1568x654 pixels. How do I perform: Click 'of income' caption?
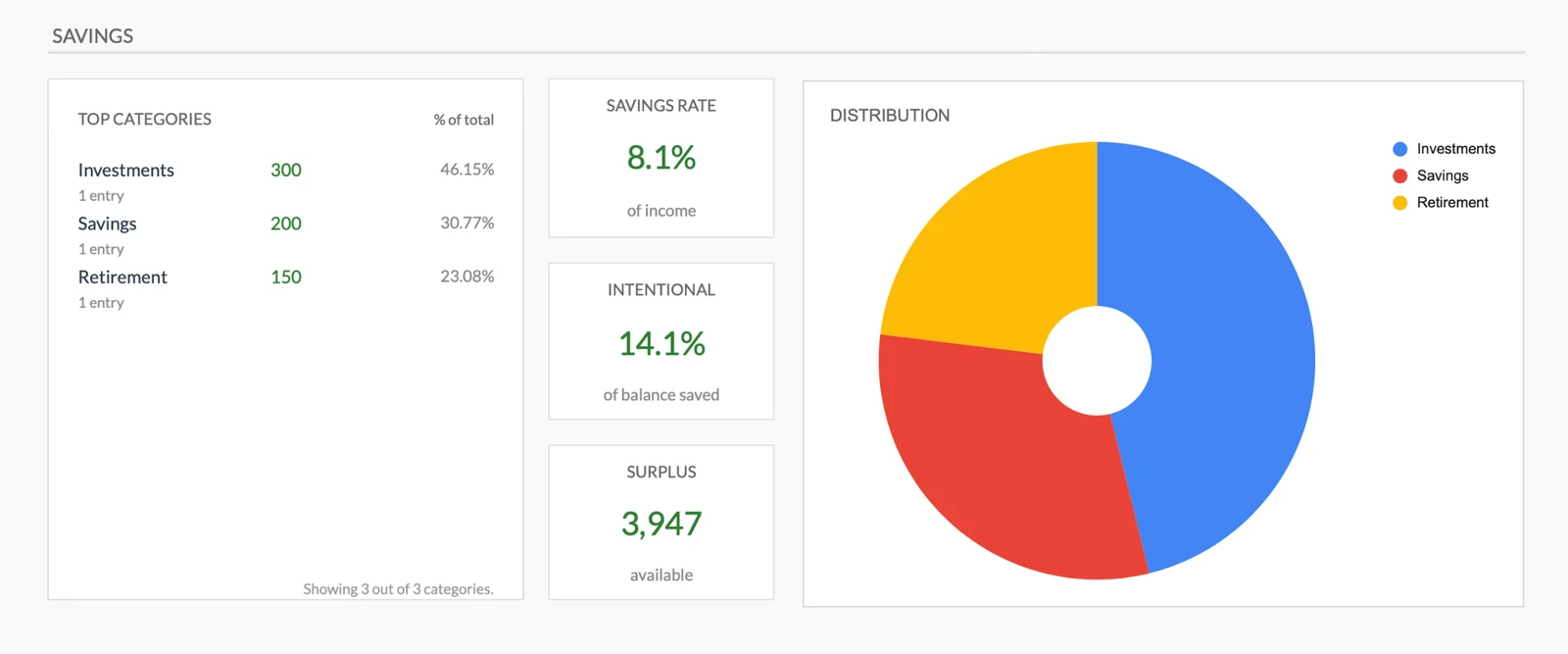(x=661, y=211)
